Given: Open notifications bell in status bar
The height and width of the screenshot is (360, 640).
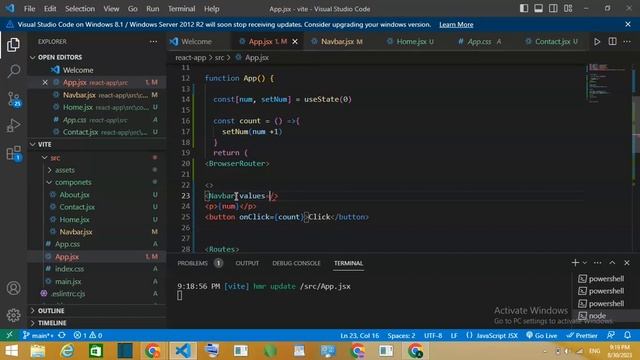Looking at the screenshot, I should (x=627, y=336).
